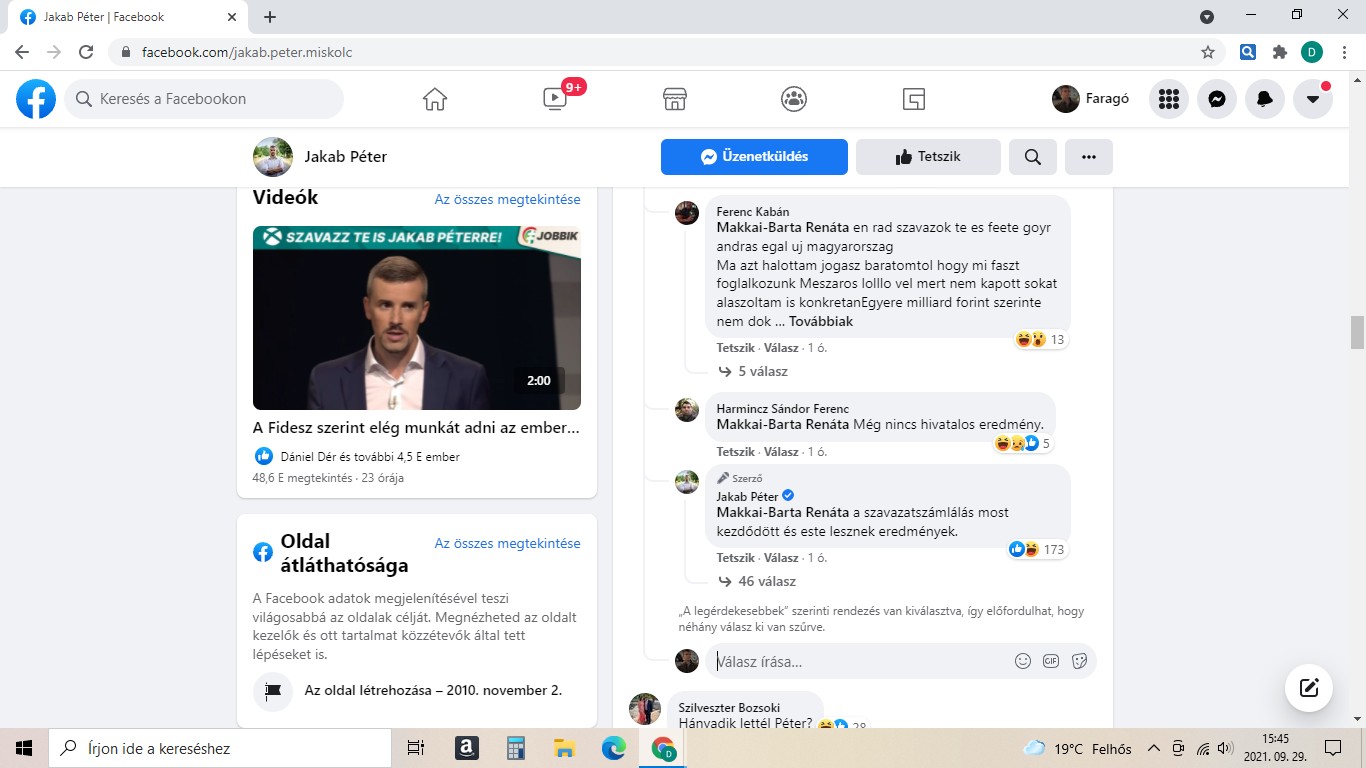Click Jakab Péter page avatar in header
The height and width of the screenshot is (768, 1366).
click(273, 157)
